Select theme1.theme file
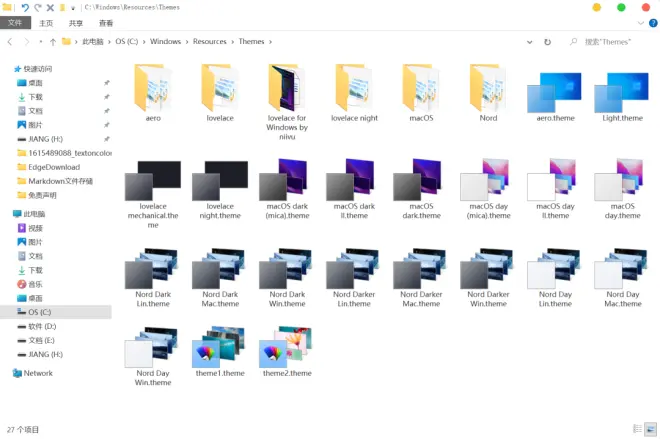Image resolution: width=660 pixels, height=439 pixels. (x=220, y=352)
